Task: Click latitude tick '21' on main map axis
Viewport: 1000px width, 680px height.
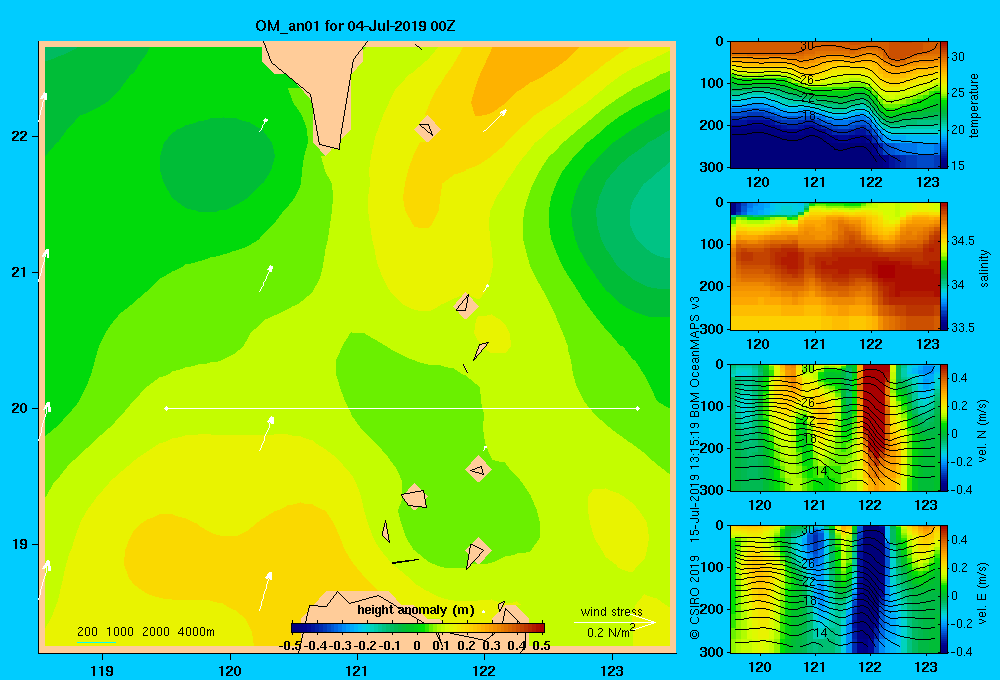Action: click(20, 272)
